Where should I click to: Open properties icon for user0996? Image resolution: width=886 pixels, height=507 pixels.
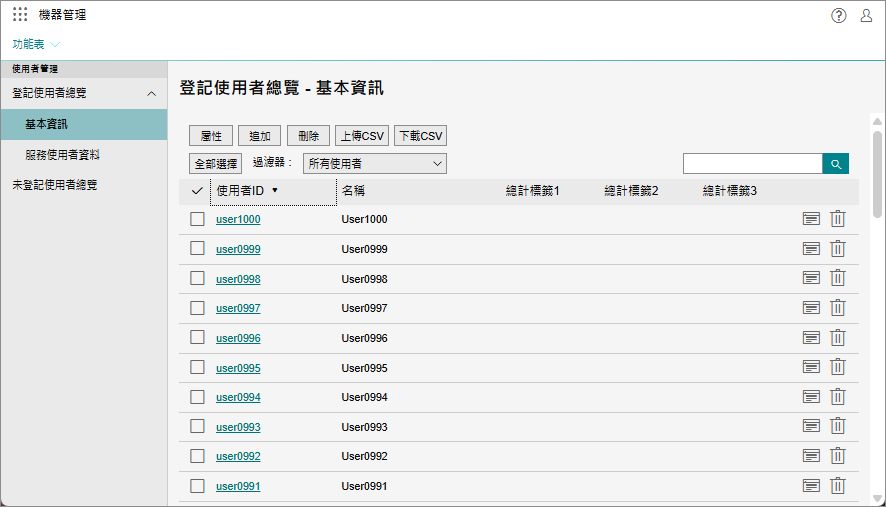pyautogui.click(x=811, y=338)
